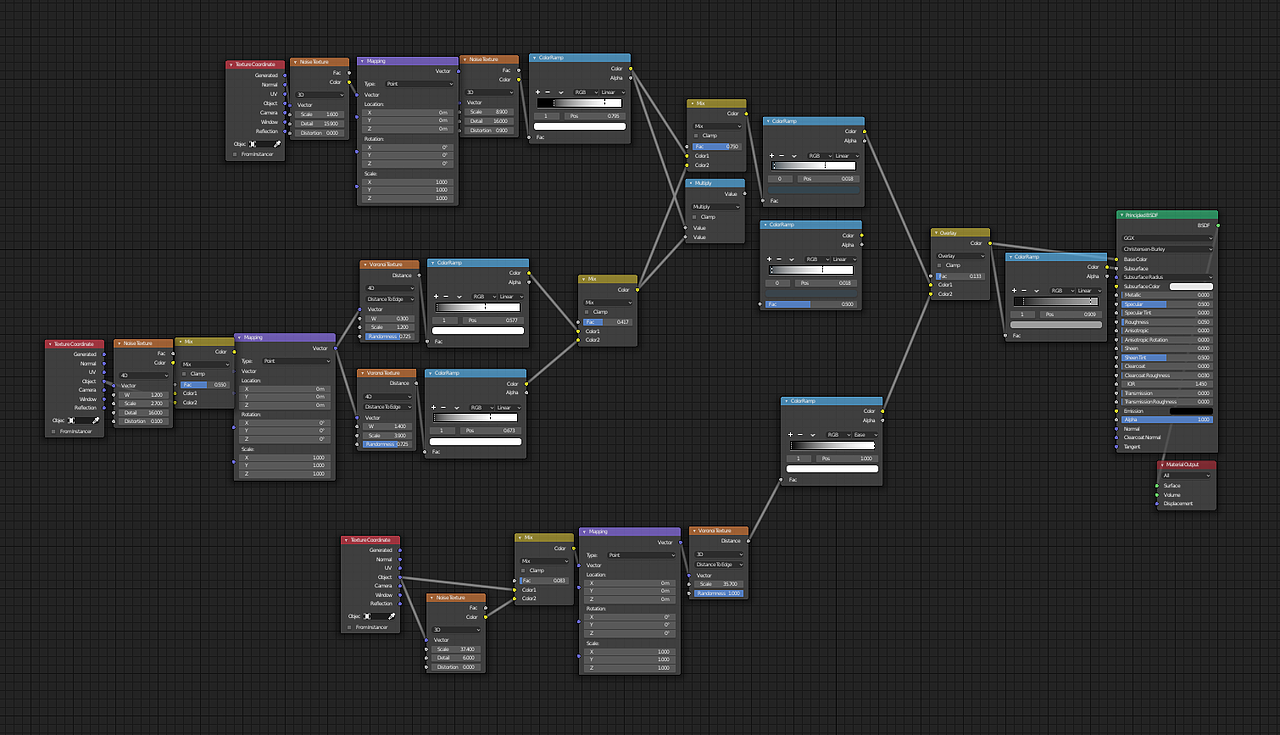Click the Alpha 1.000 slider in Principled BSDF
1280x735 pixels.
pos(1167,420)
